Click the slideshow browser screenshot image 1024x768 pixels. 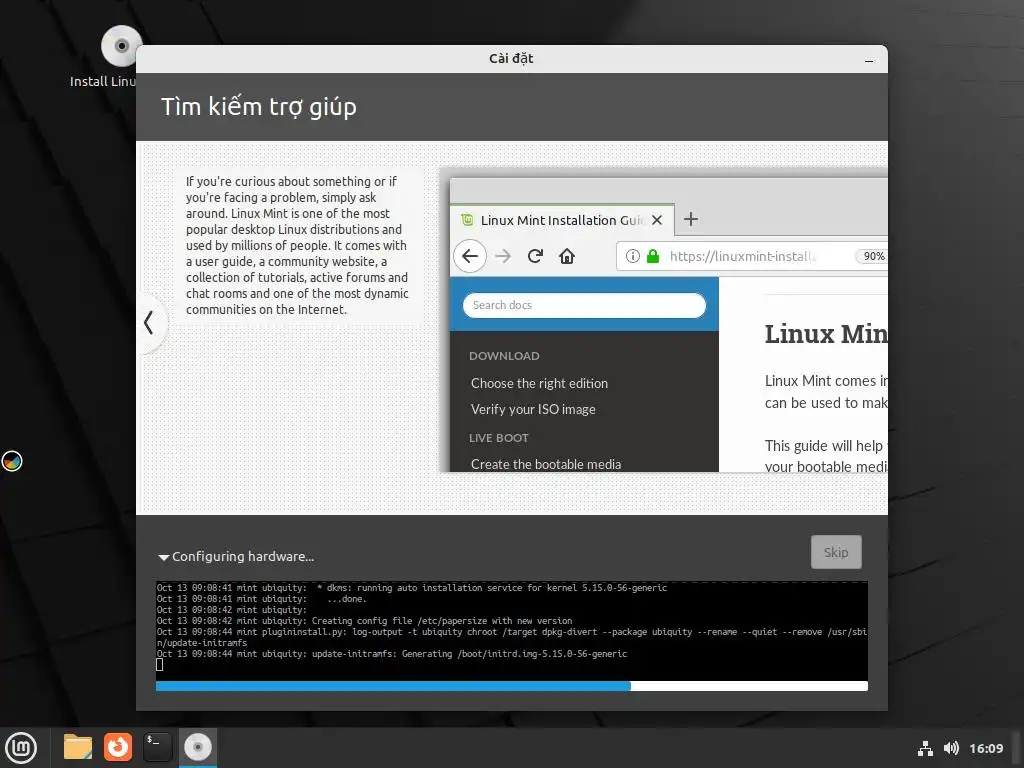[664, 320]
